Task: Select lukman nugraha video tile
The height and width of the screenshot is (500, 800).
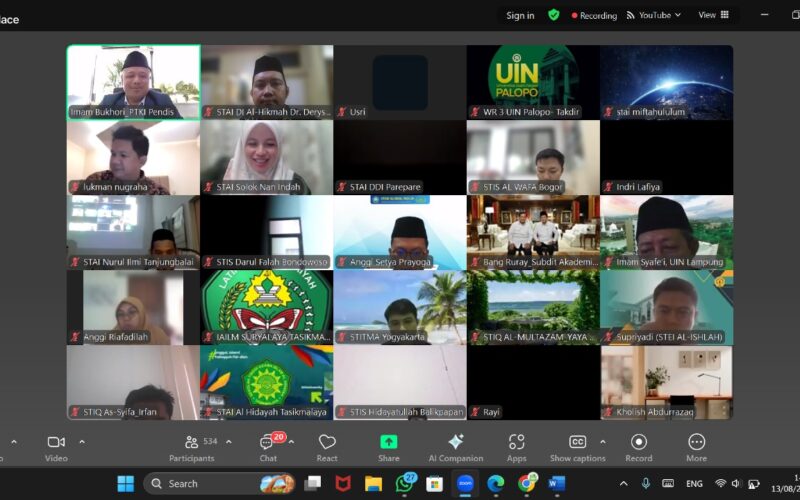Action: click(x=134, y=157)
